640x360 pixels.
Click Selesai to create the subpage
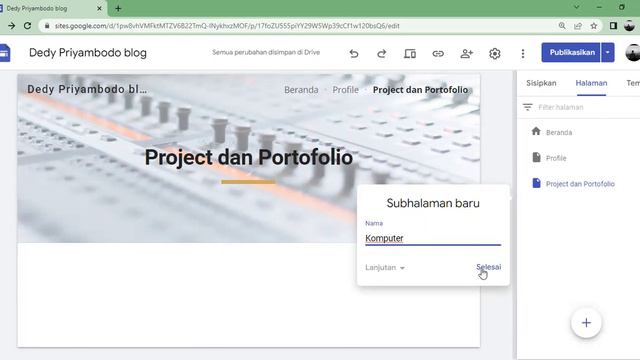pyautogui.click(x=489, y=267)
